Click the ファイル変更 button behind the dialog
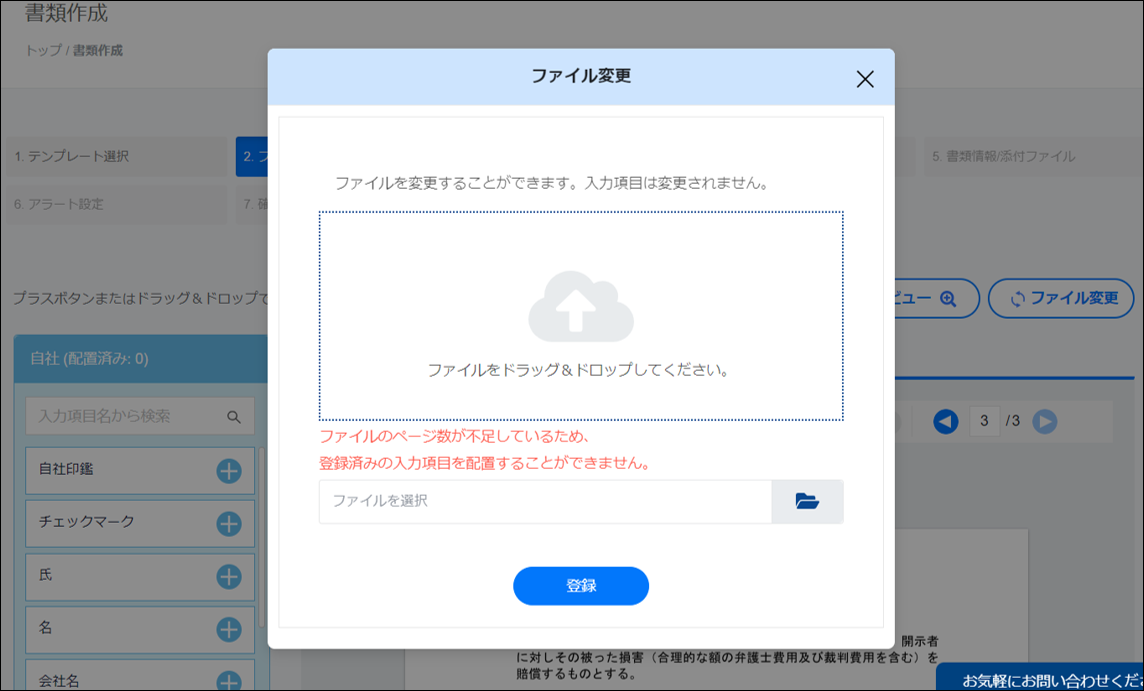 coord(1061,298)
